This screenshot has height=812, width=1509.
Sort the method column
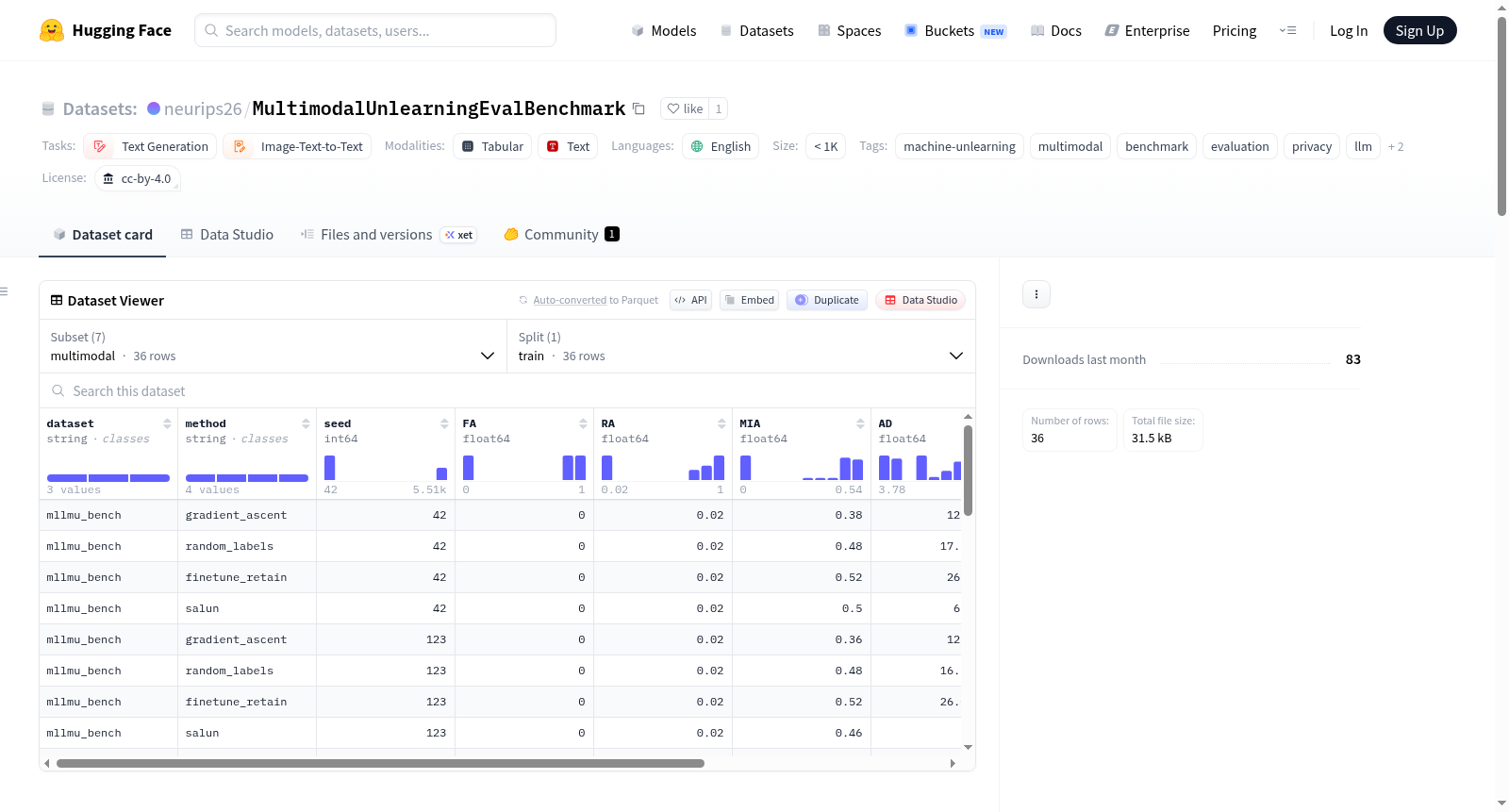[x=306, y=423]
